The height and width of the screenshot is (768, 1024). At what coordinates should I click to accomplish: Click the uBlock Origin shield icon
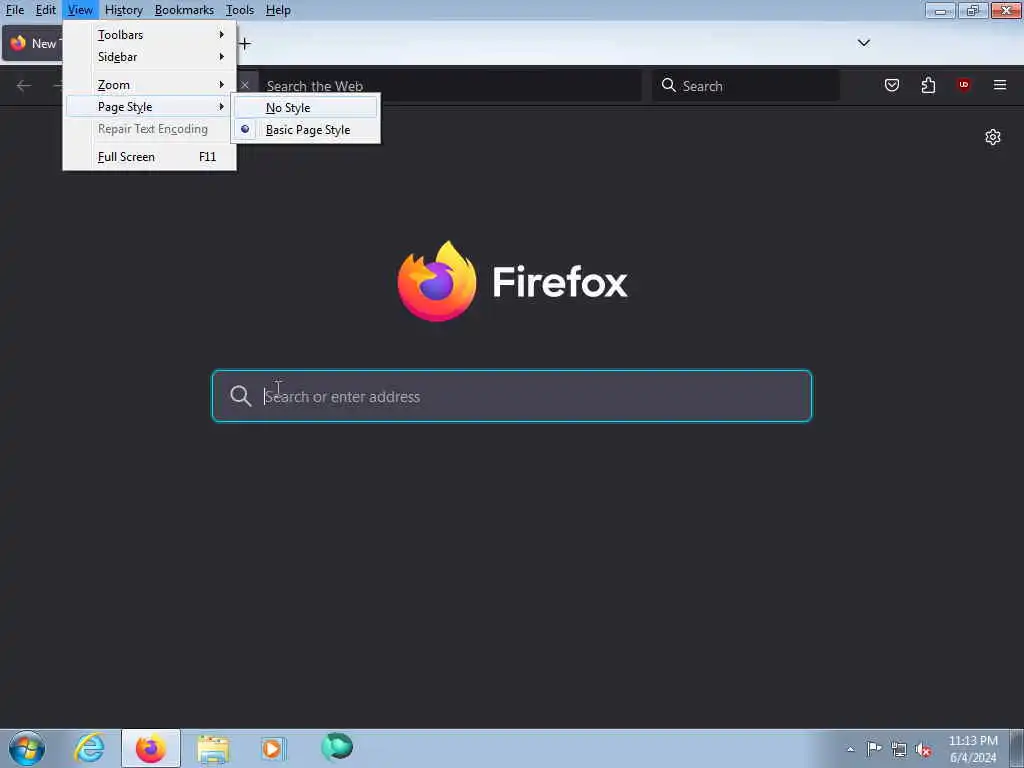[963, 85]
